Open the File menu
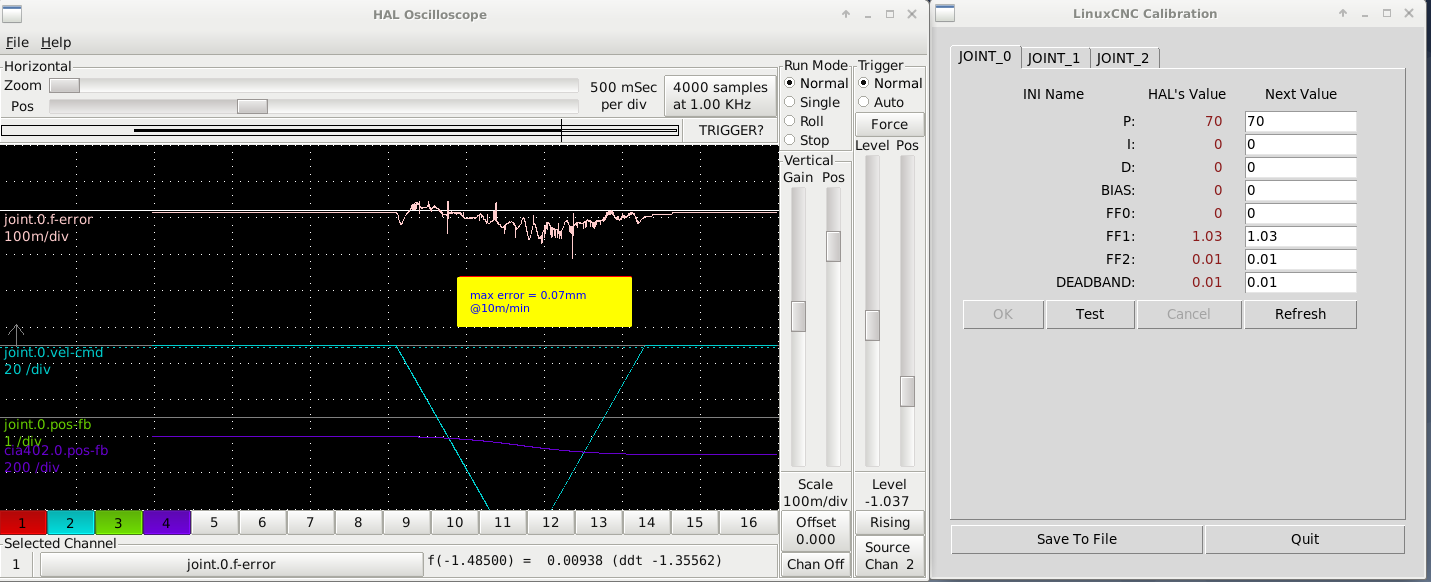1431x582 pixels. pos(17,42)
